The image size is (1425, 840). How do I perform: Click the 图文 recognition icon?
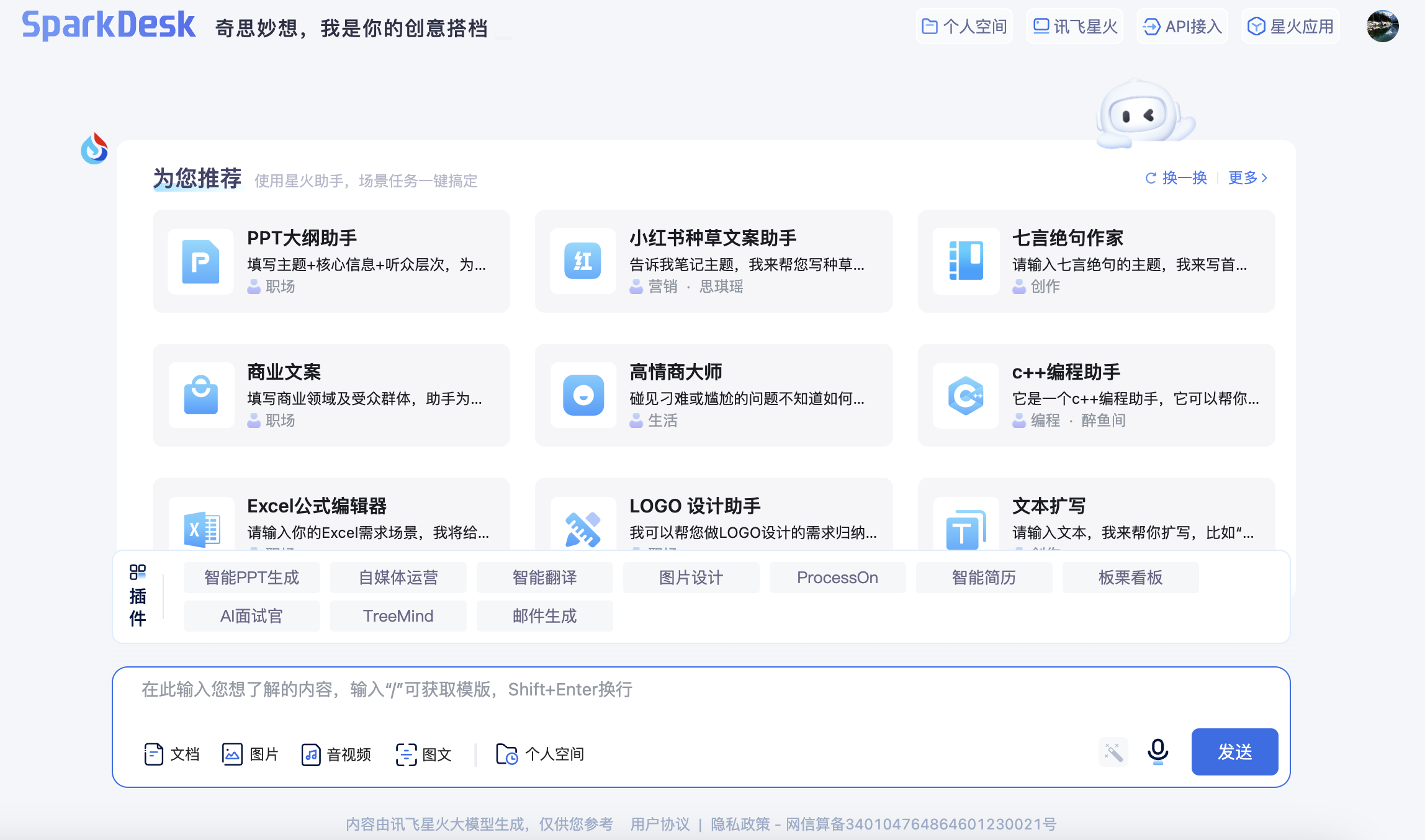(406, 754)
